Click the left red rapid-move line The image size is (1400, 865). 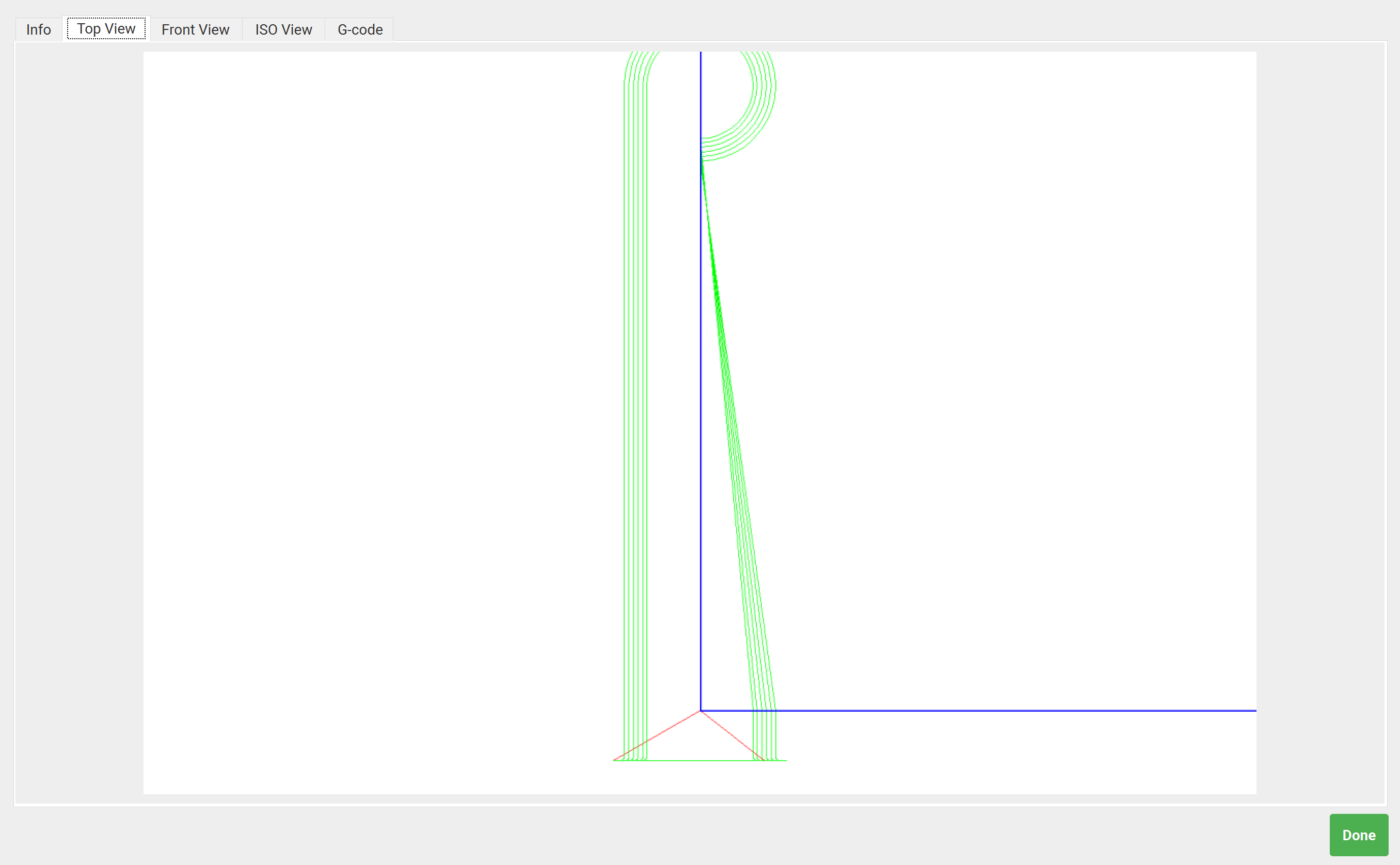(657, 736)
